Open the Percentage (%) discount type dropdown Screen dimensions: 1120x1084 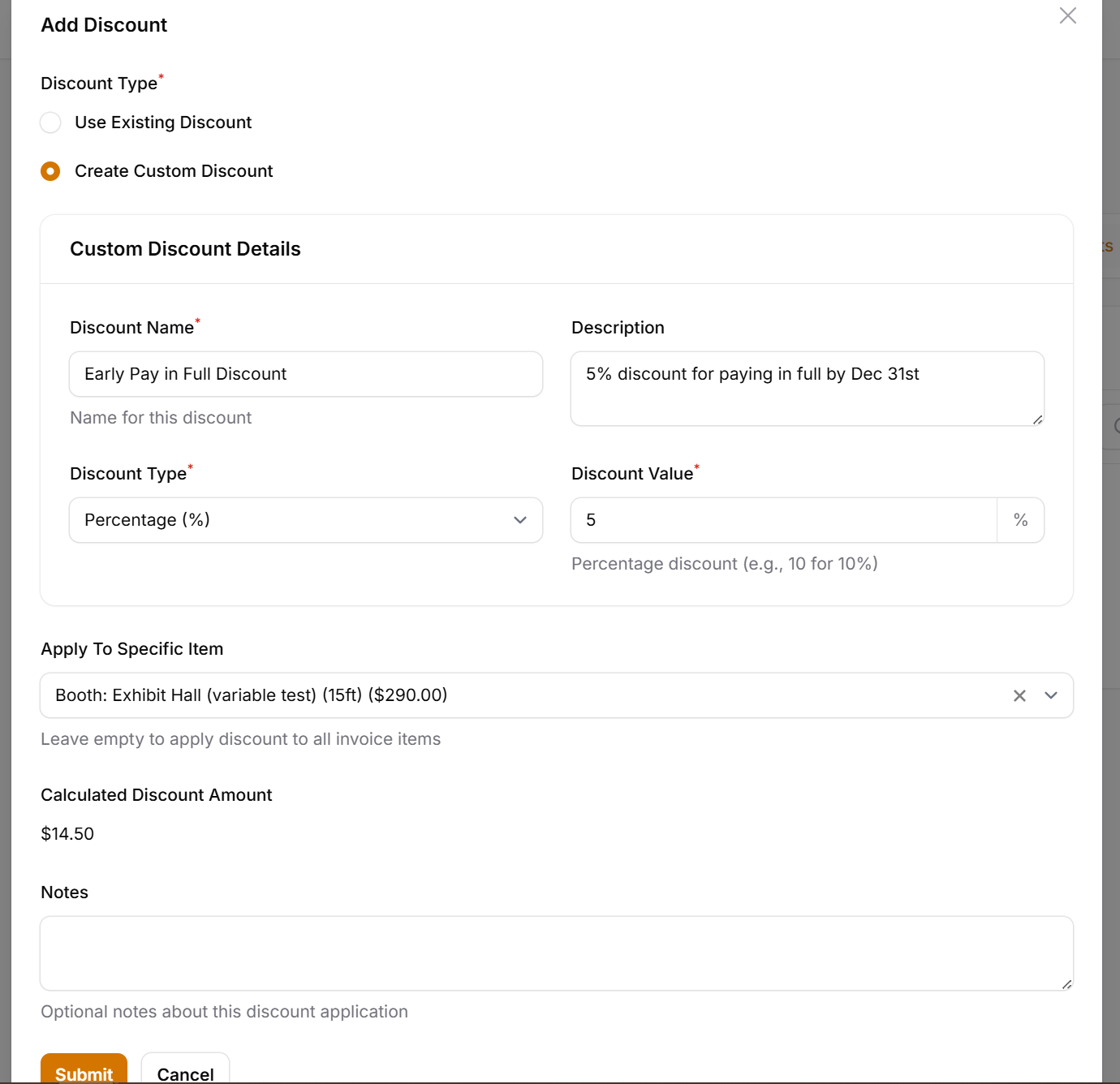point(305,520)
